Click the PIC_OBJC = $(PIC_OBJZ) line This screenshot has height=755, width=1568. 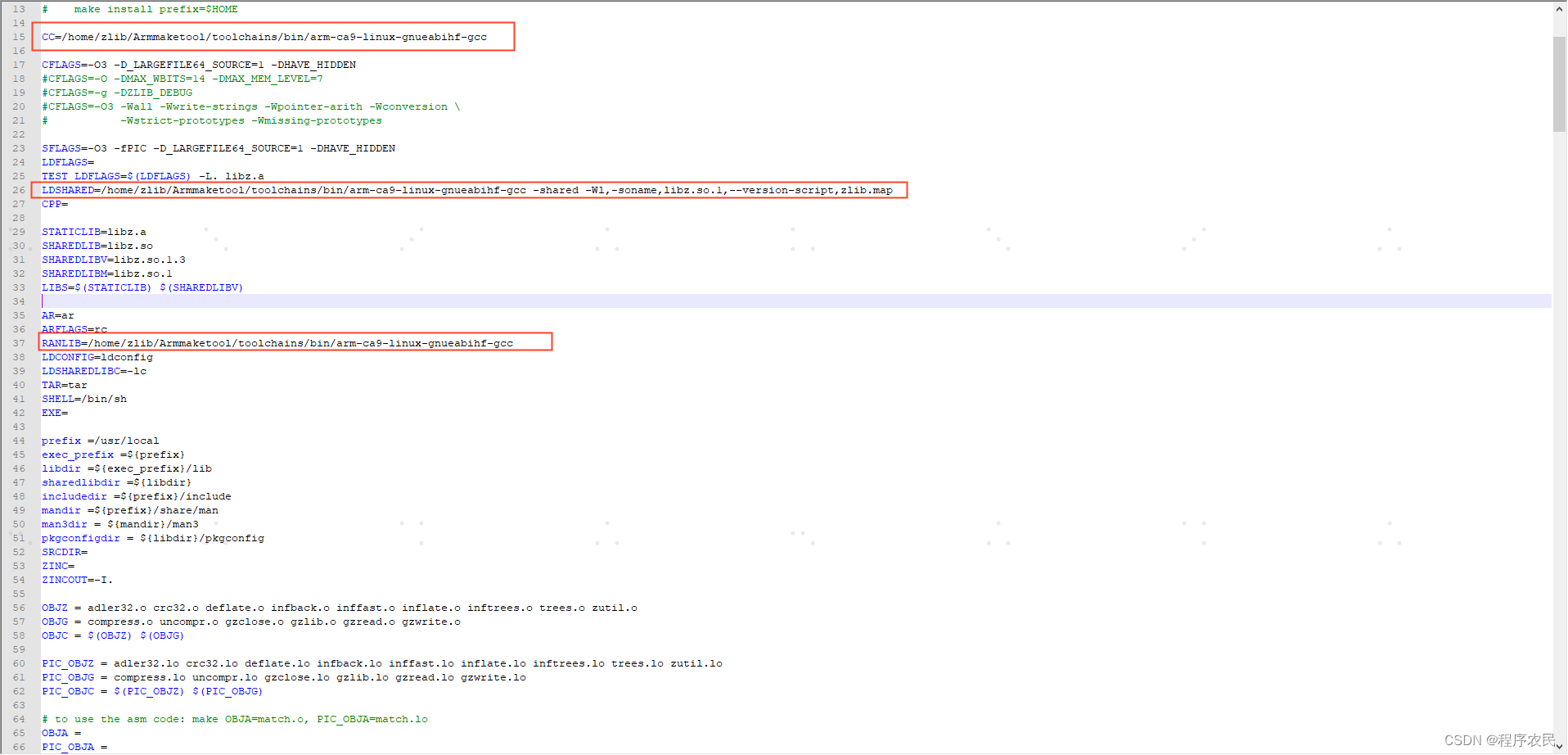pos(152,691)
